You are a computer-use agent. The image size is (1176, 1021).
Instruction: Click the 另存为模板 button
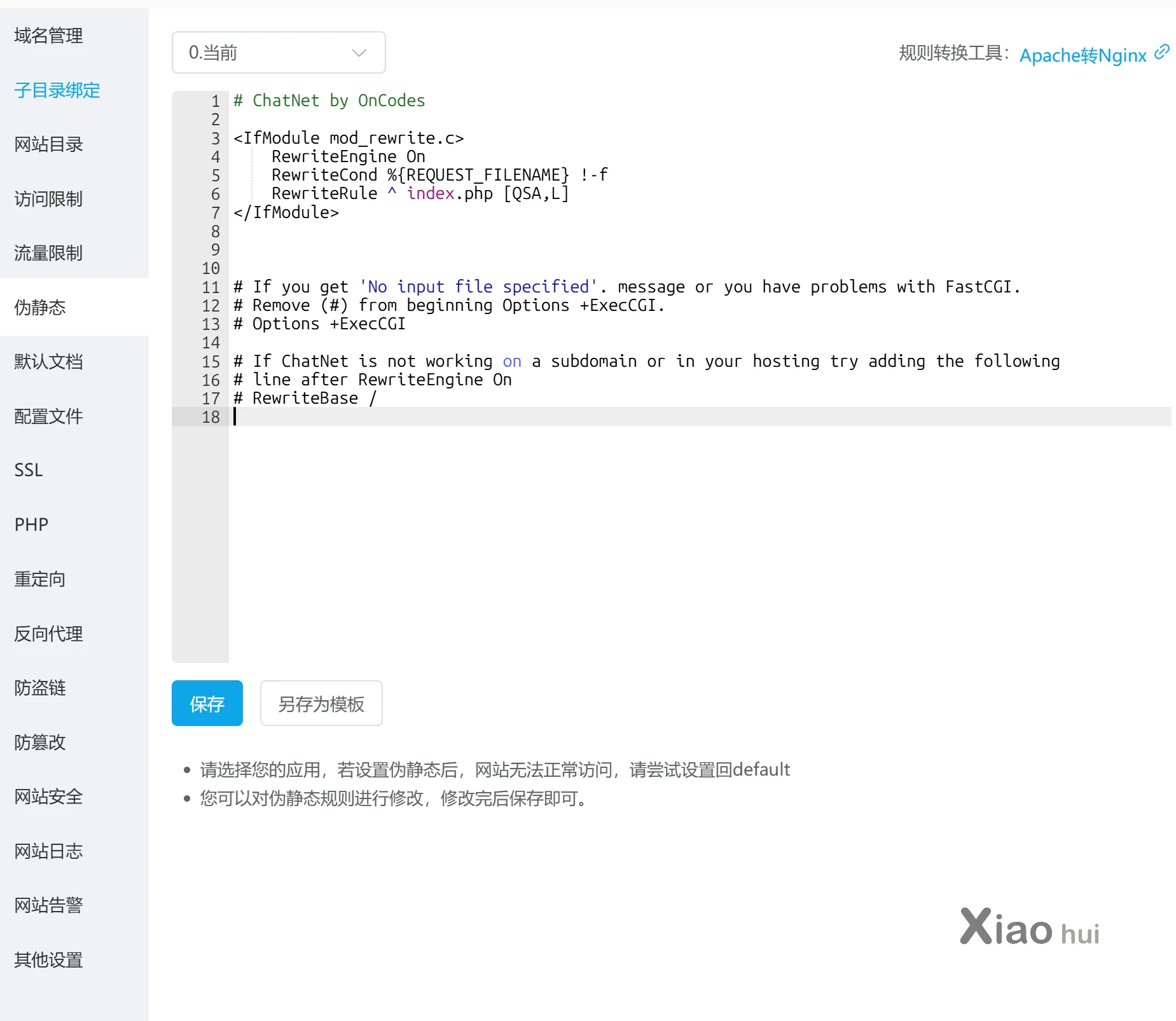[x=321, y=703]
